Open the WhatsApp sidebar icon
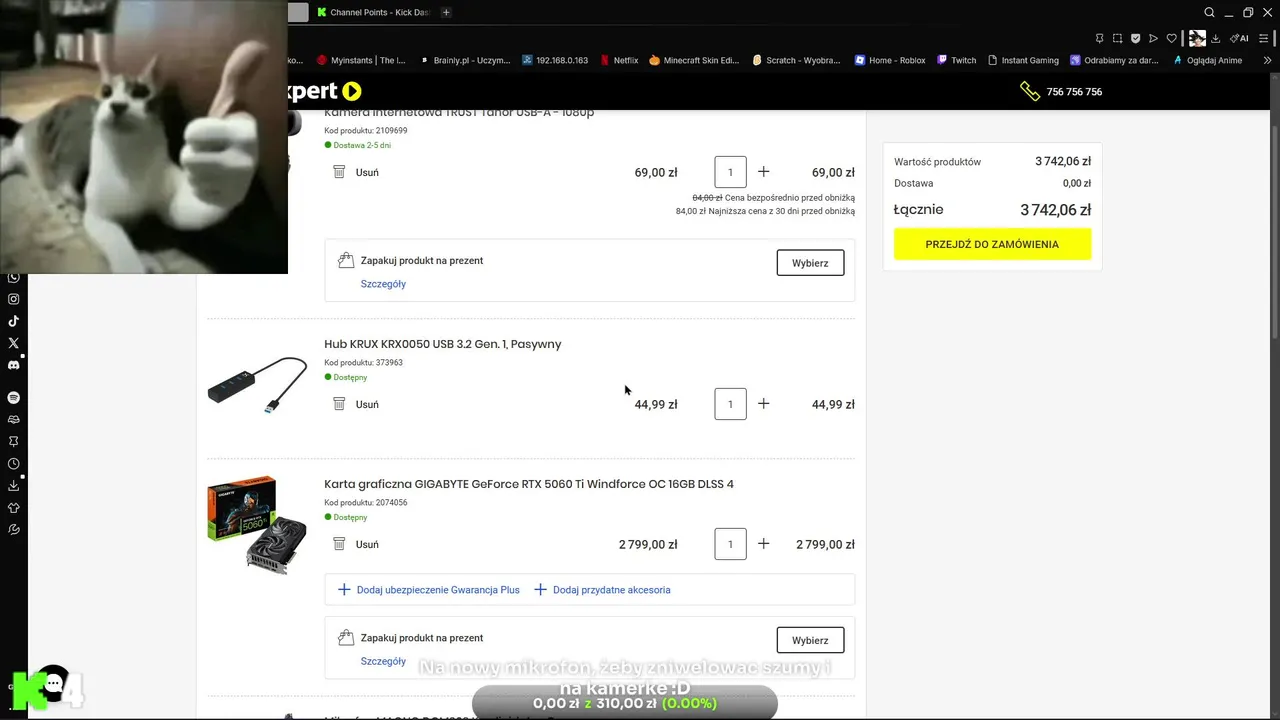 pyautogui.click(x=14, y=277)
